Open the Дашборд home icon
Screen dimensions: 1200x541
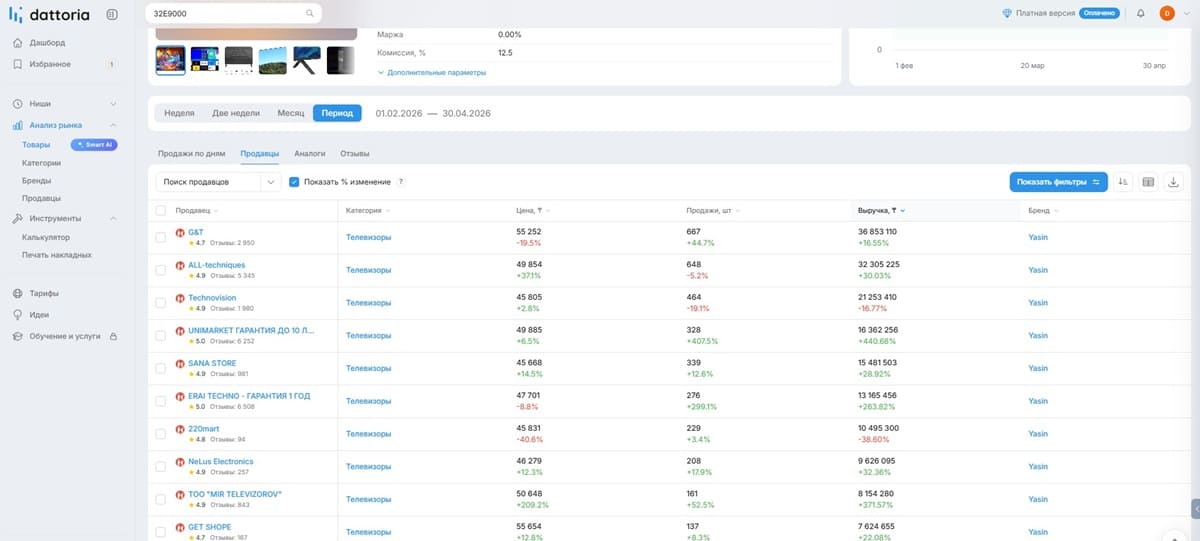click(18, 43)
